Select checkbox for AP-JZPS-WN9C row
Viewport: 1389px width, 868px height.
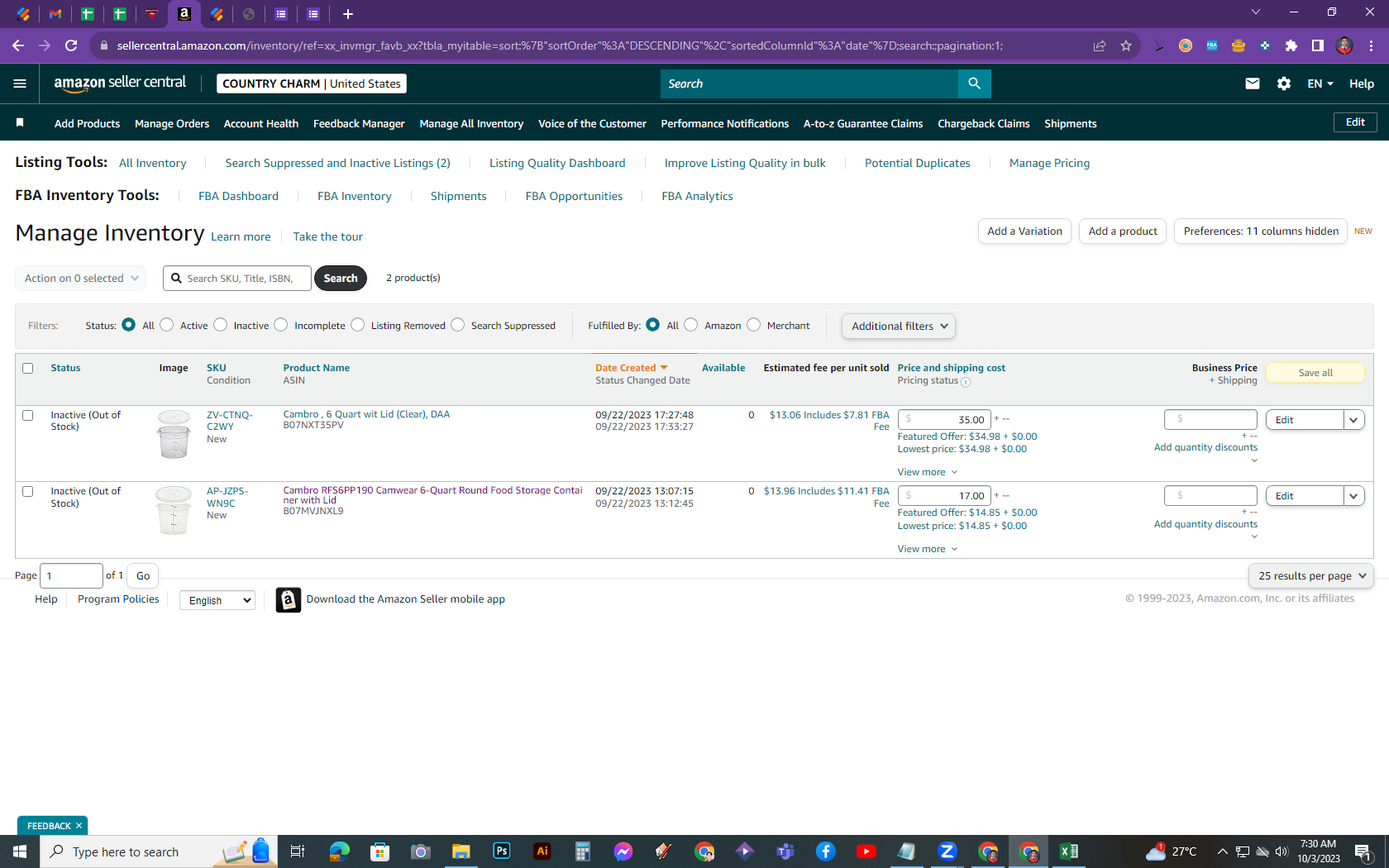tap(28, 492)
